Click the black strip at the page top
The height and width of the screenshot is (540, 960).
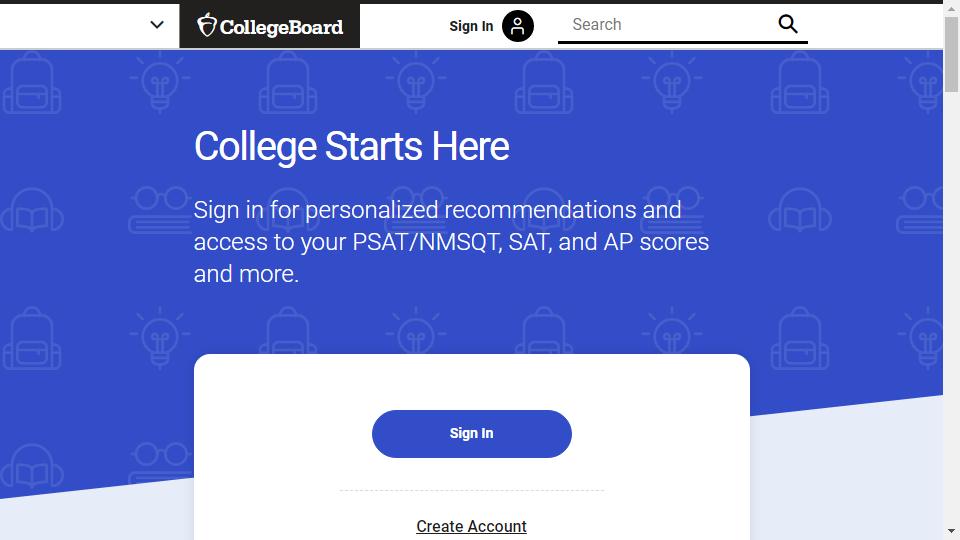coord(480,2)
